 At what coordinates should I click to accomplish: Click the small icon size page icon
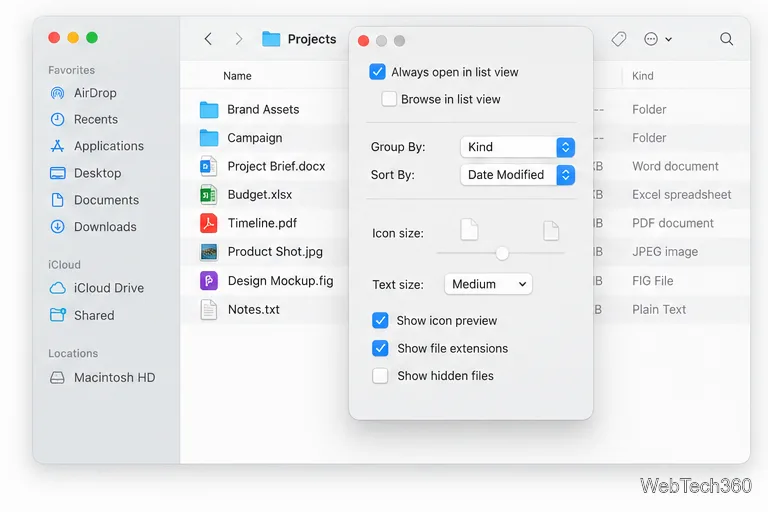(x=469, y=229)
